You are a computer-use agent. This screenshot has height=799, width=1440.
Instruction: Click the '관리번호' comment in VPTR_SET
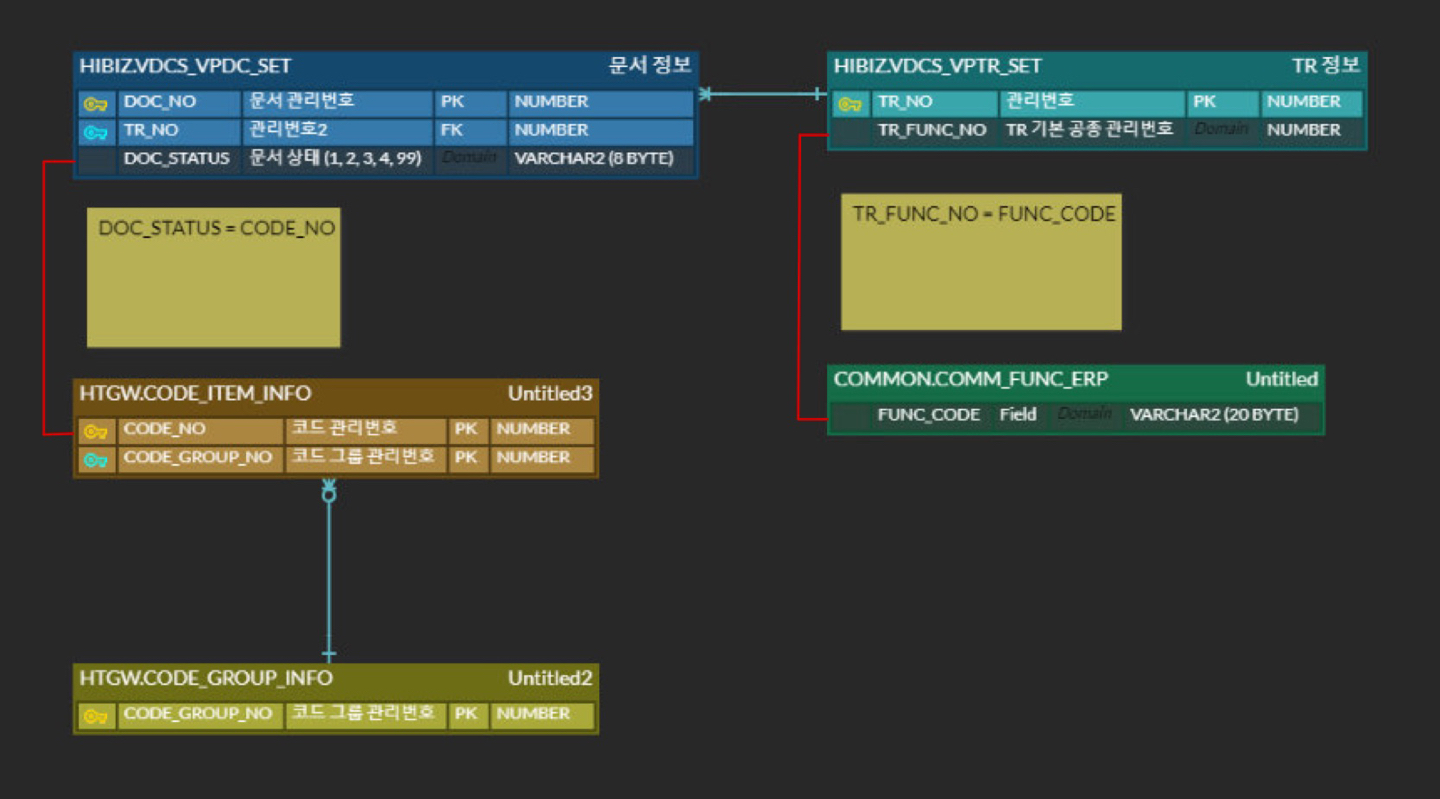coord(1040,101)
